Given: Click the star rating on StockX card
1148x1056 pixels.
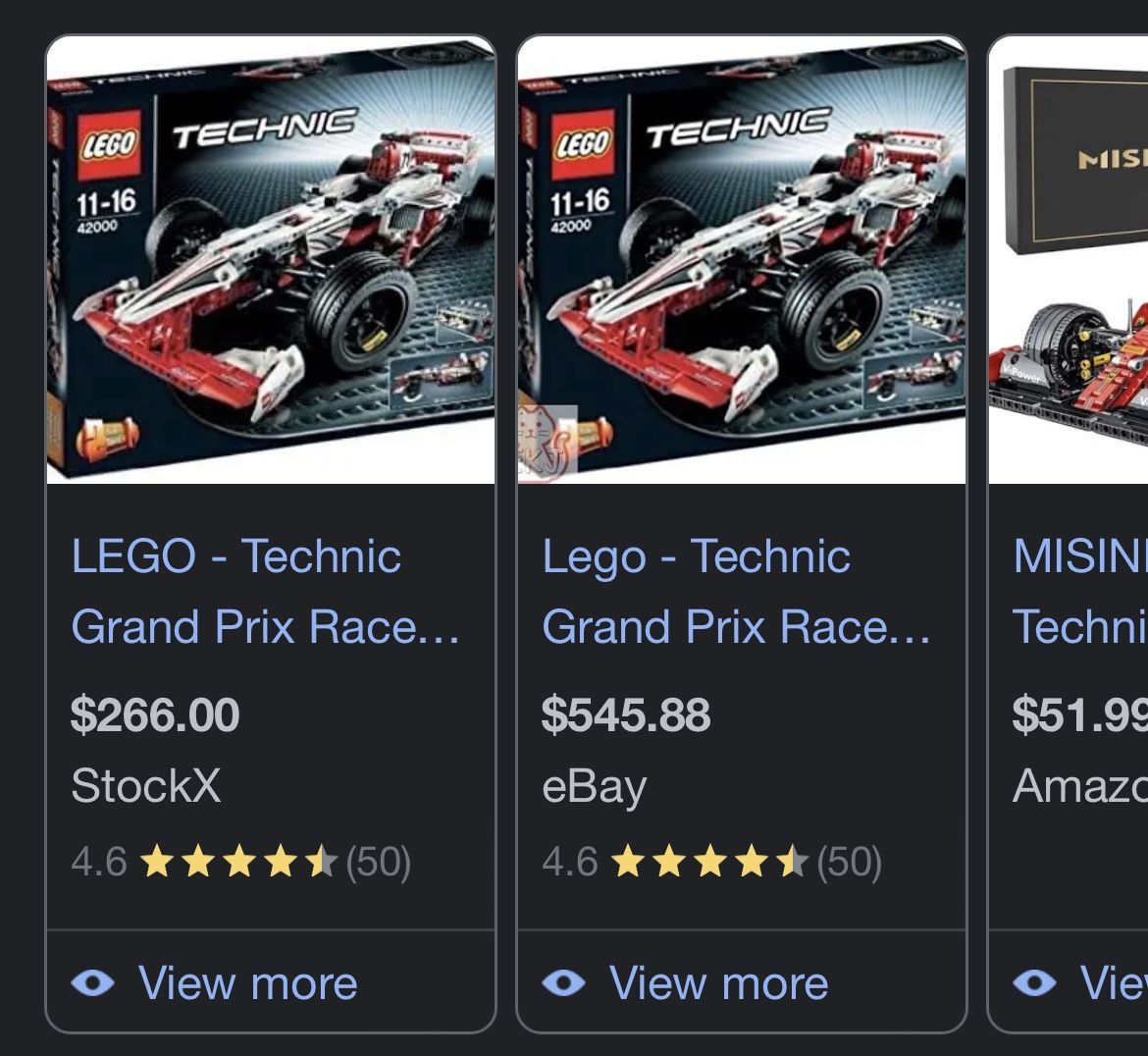Looking at the screenshot, I should coord(237,863).
